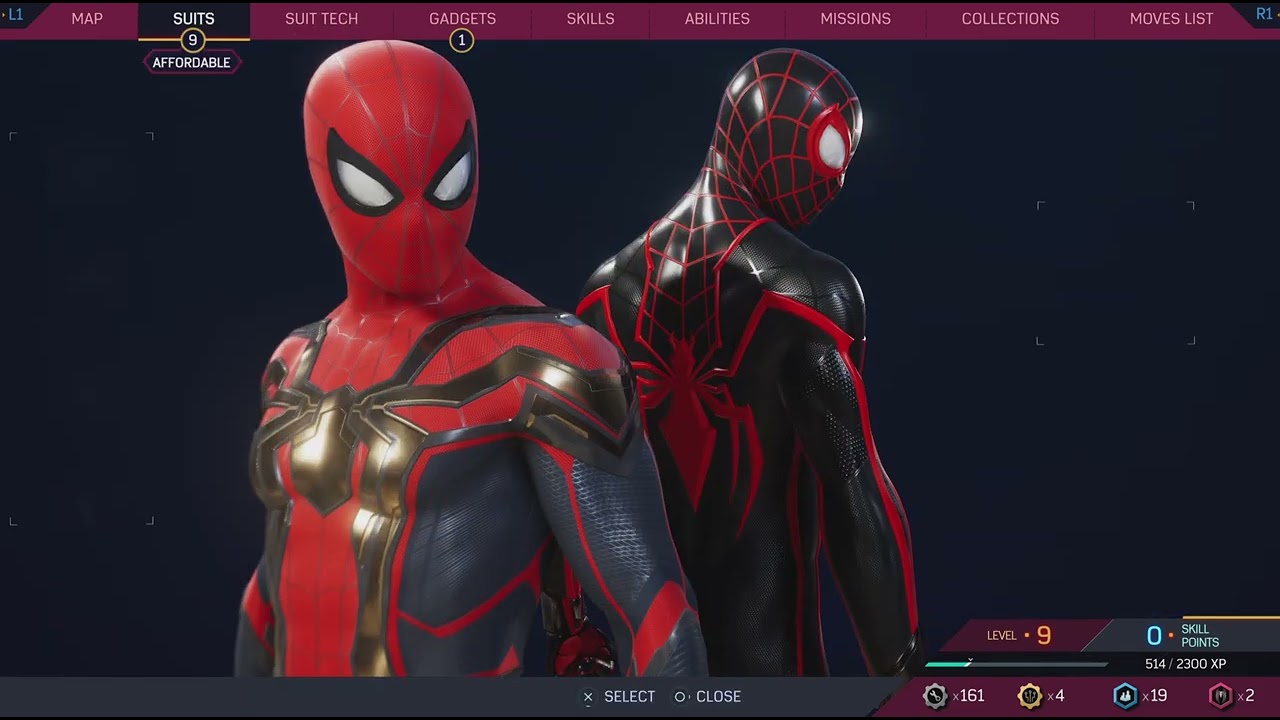1280x720 pixels.
Task: Click the L1 previous-tab indicator
Action: (14, 15)
